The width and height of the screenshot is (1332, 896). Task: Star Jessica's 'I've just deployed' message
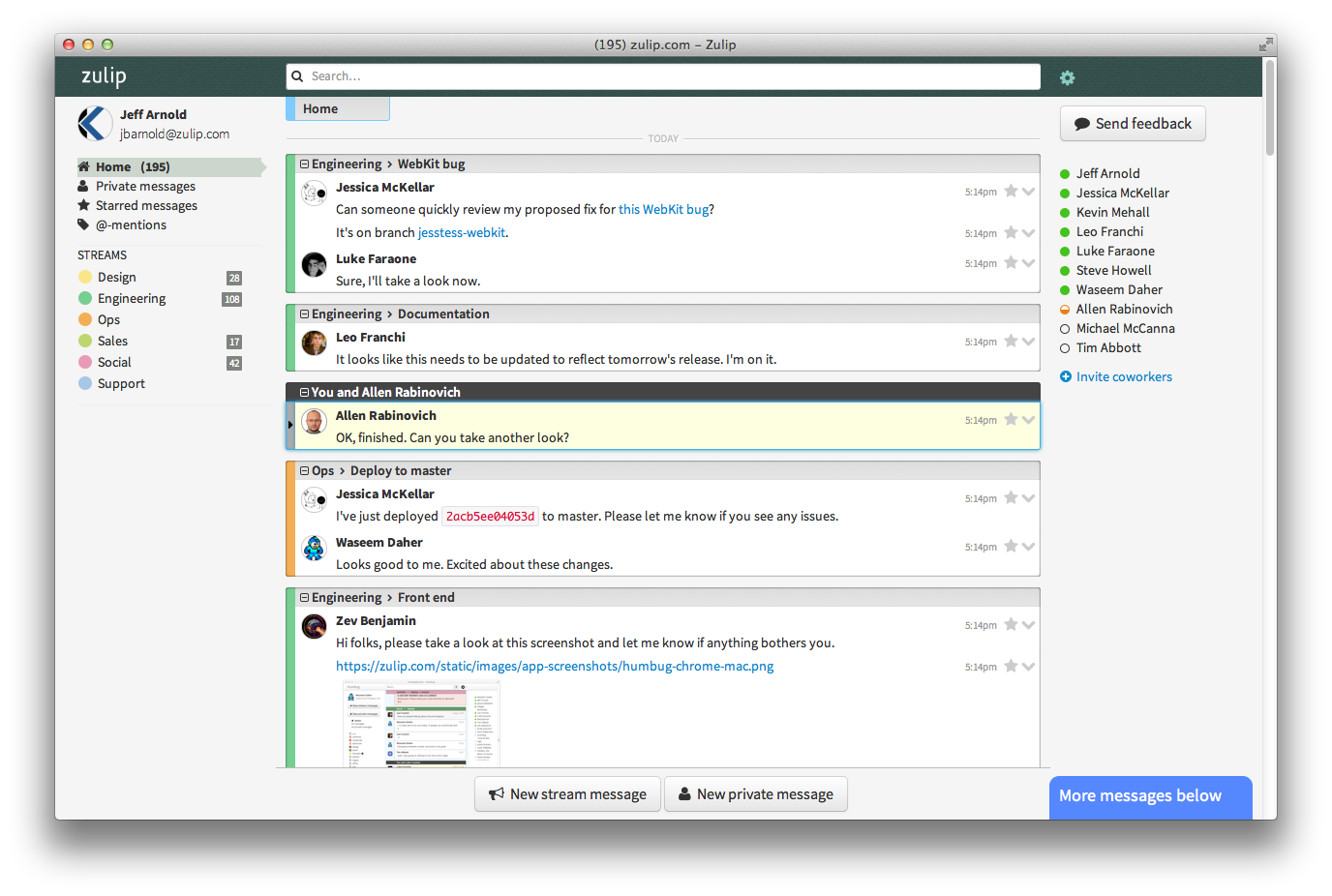coord(1011,497)
